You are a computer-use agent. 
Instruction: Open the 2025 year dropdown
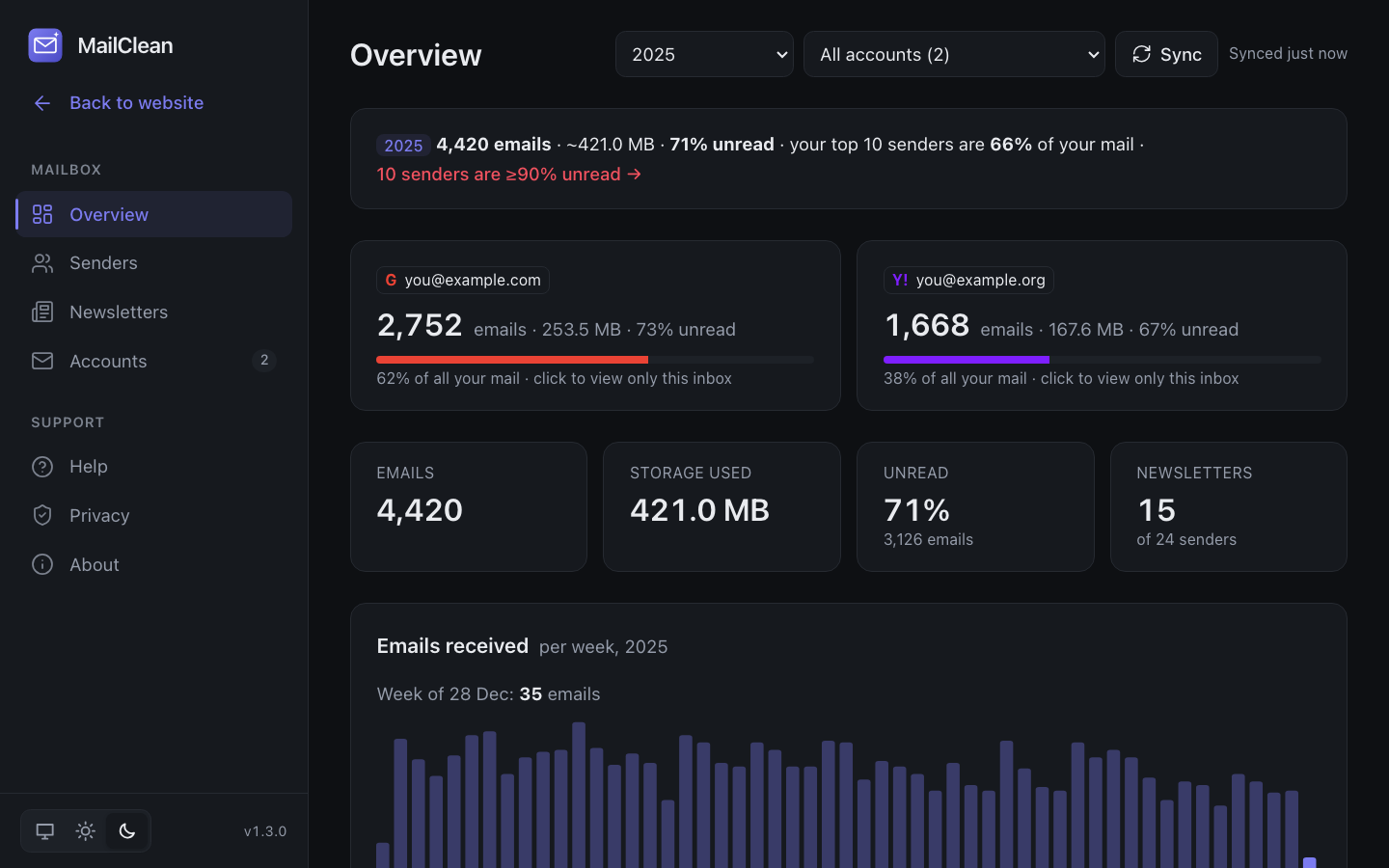704,54
